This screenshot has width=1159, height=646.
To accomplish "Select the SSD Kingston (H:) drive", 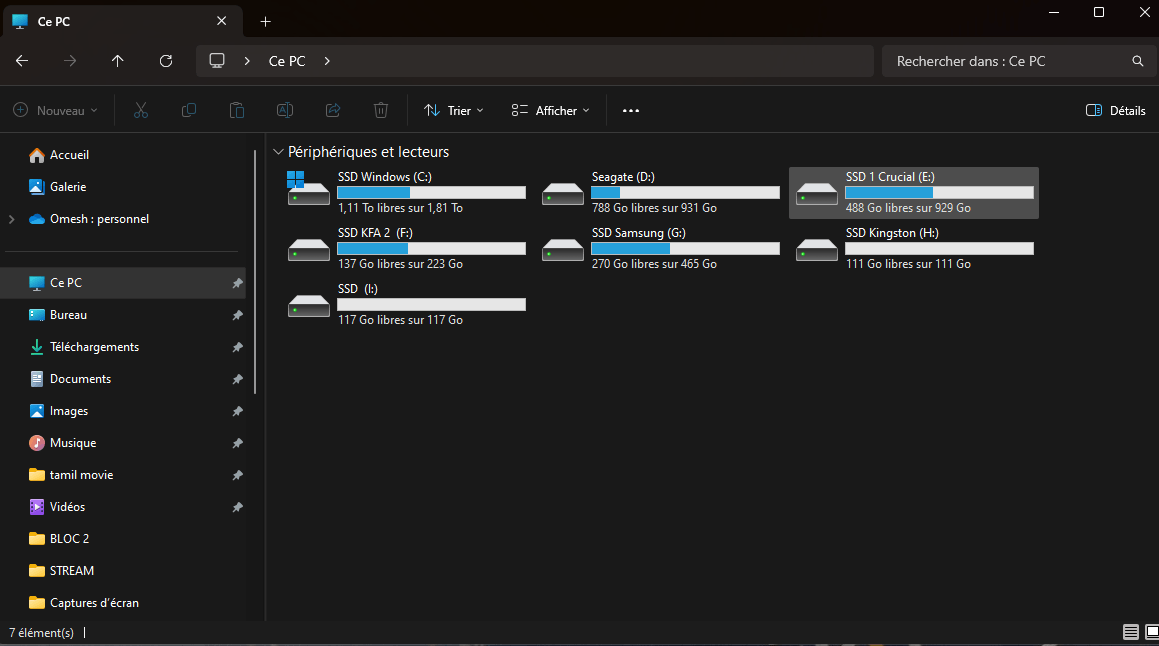I will (x=914, y=248).
